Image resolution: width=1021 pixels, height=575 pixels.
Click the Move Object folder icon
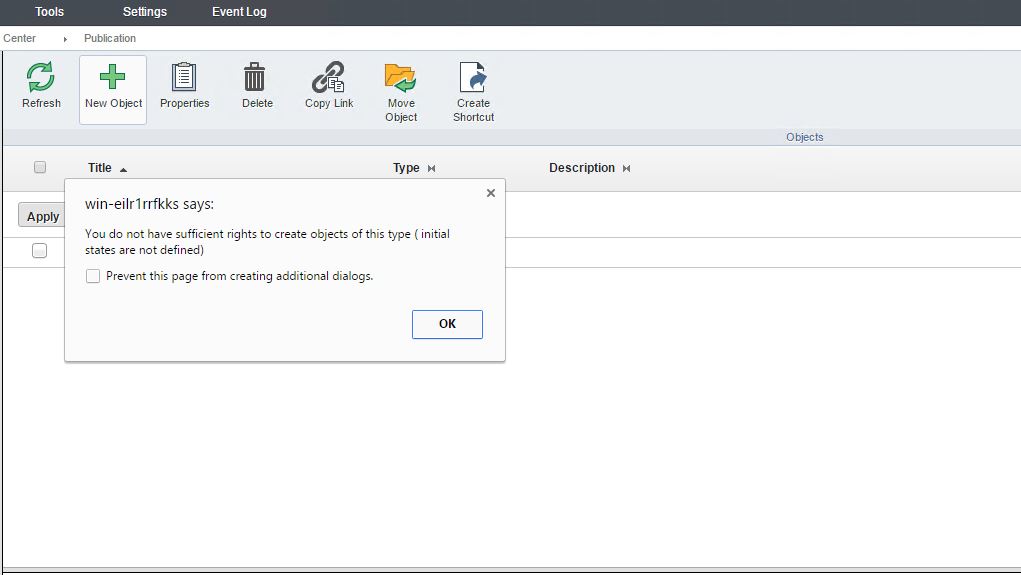coord(400,78)
